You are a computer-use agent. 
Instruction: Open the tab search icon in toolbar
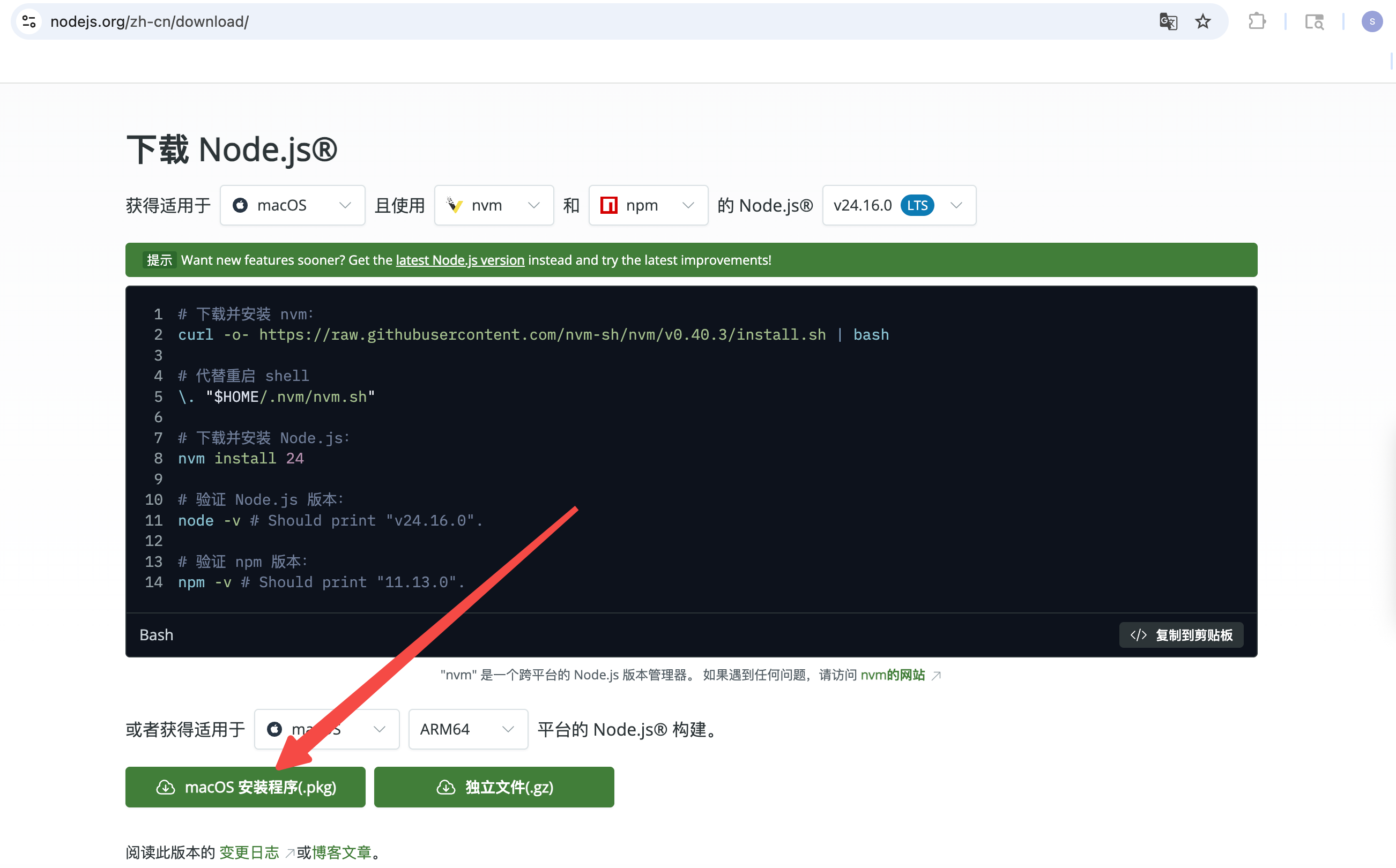pos(1314,22)
